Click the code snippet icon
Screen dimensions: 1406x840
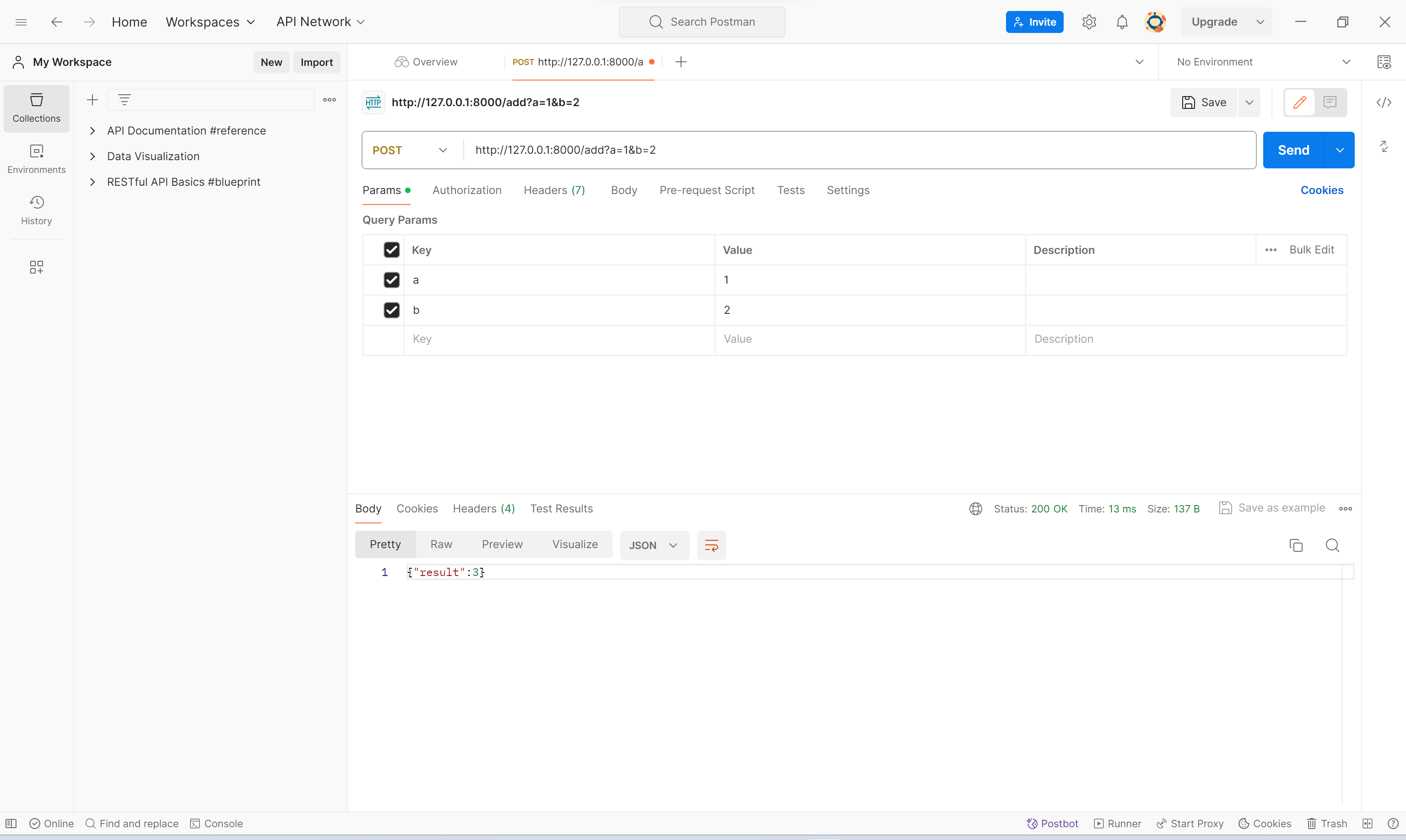(1387, 101)
